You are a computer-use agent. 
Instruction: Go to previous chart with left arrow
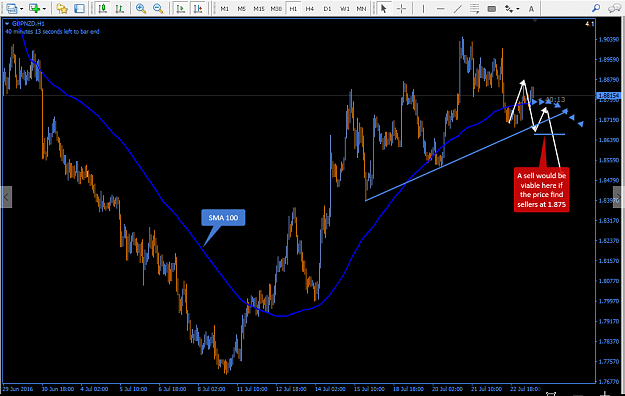(x=6, y=197)
